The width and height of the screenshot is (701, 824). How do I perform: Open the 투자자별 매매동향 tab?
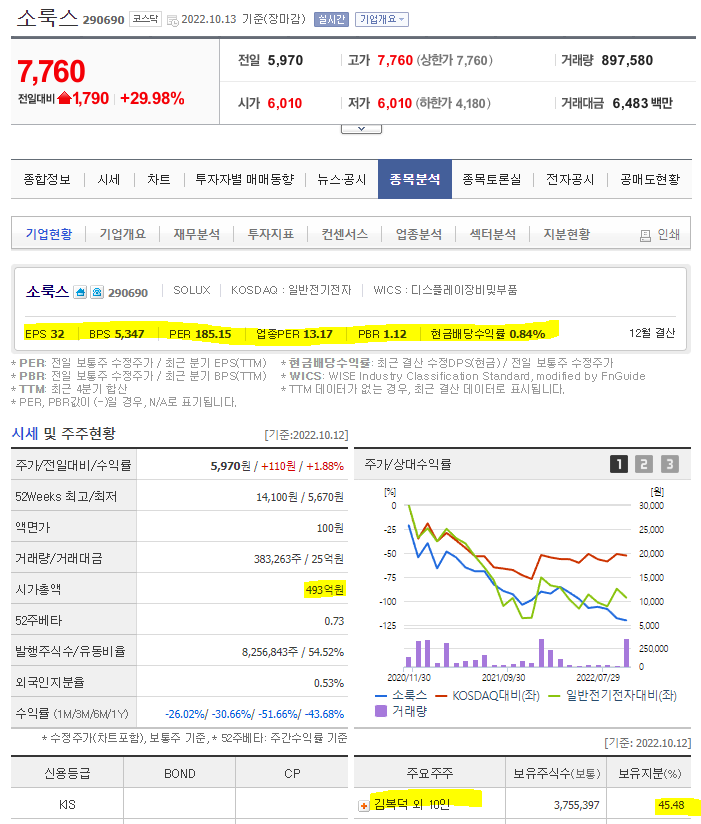pyautogui.click(x=244, y=180)
